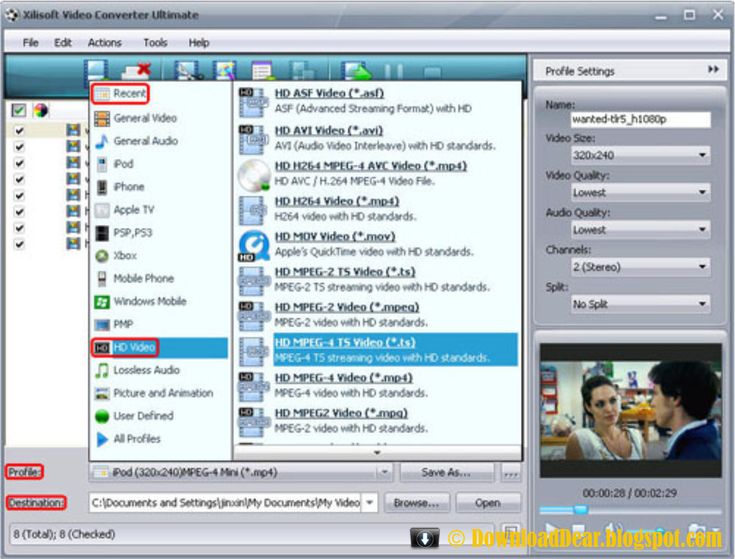Open the Video Quality dropdown
This screenshot has width=735, height=559.
[640, 192]
